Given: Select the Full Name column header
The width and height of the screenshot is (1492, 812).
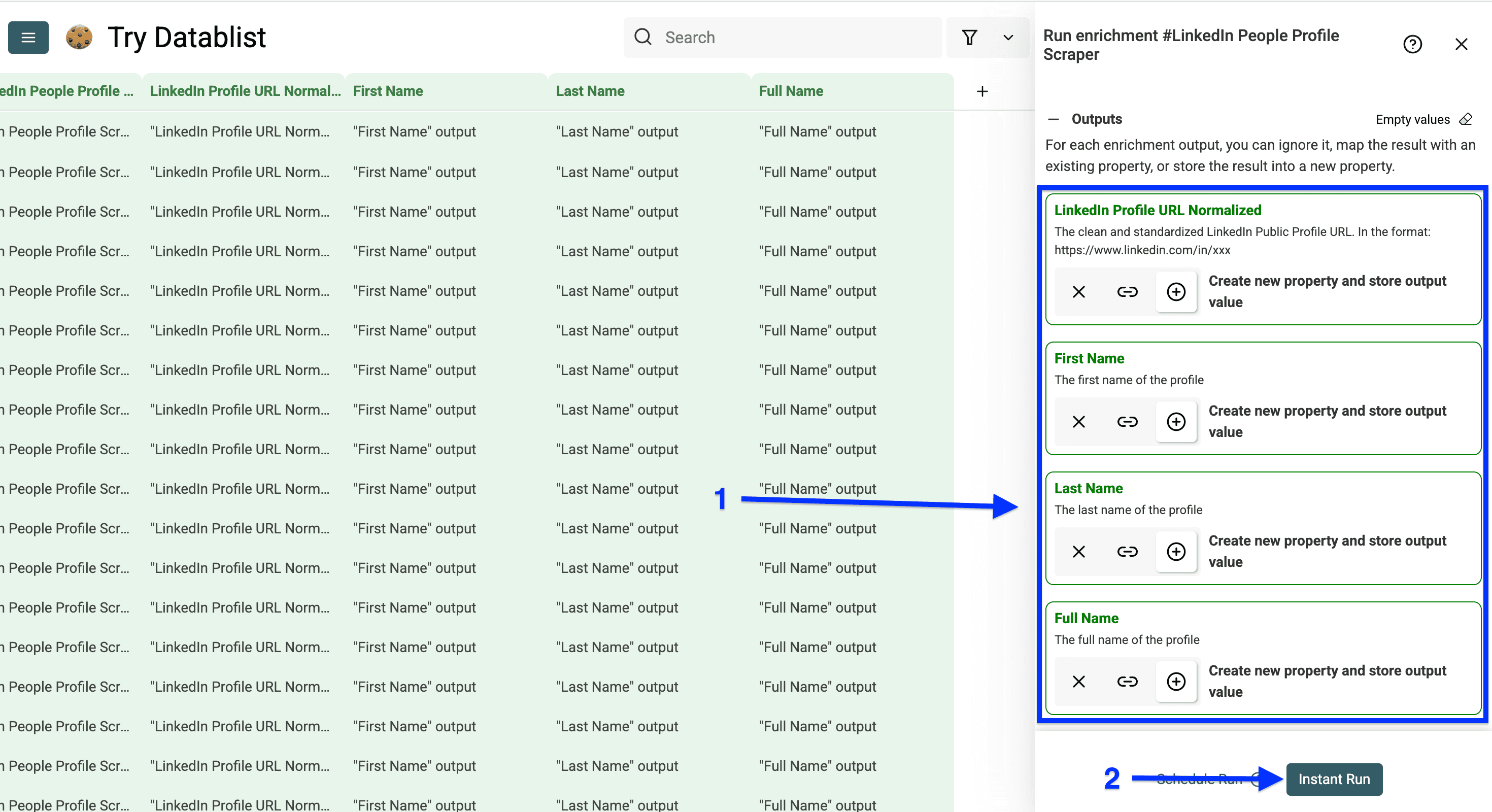Looking at the screenshot, I should point(791,91).
